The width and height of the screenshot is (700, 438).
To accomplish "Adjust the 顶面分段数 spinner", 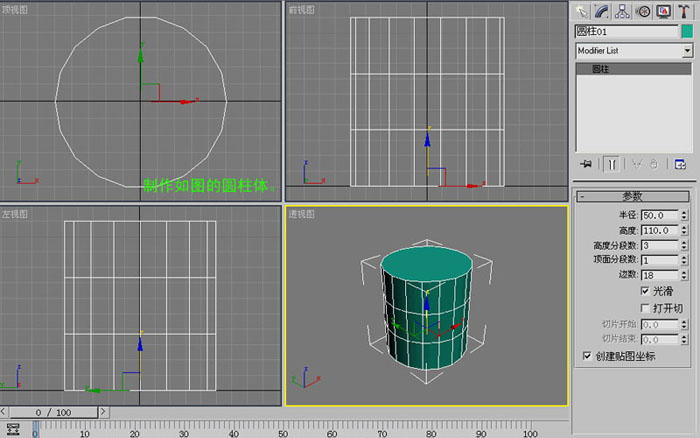I will click(x=684, y=260).
